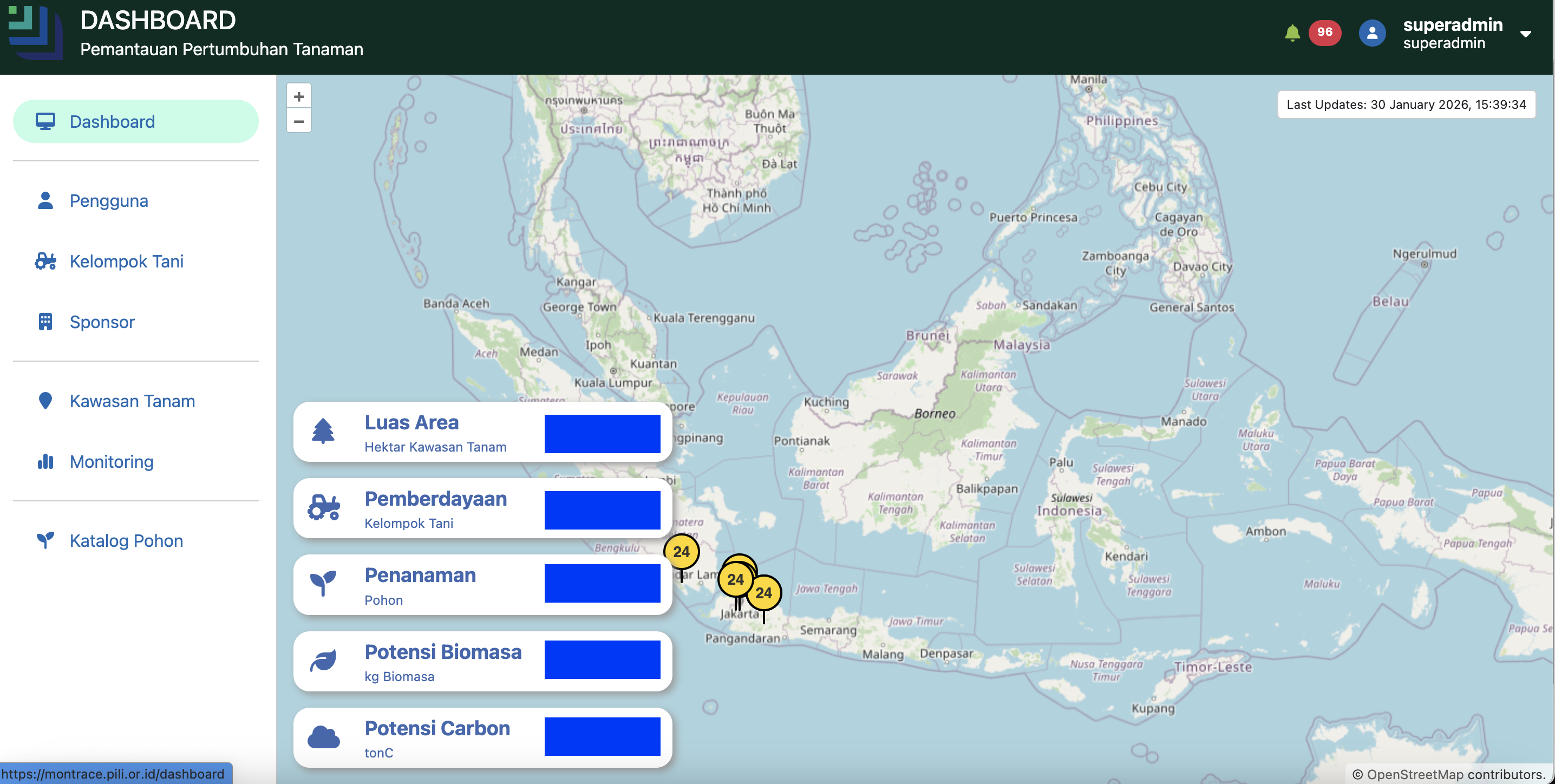Viewport: 1555px width, 784px height.
Task: Open the Kawasan Tanam menu entry
Action: click(x=132, y=400)
